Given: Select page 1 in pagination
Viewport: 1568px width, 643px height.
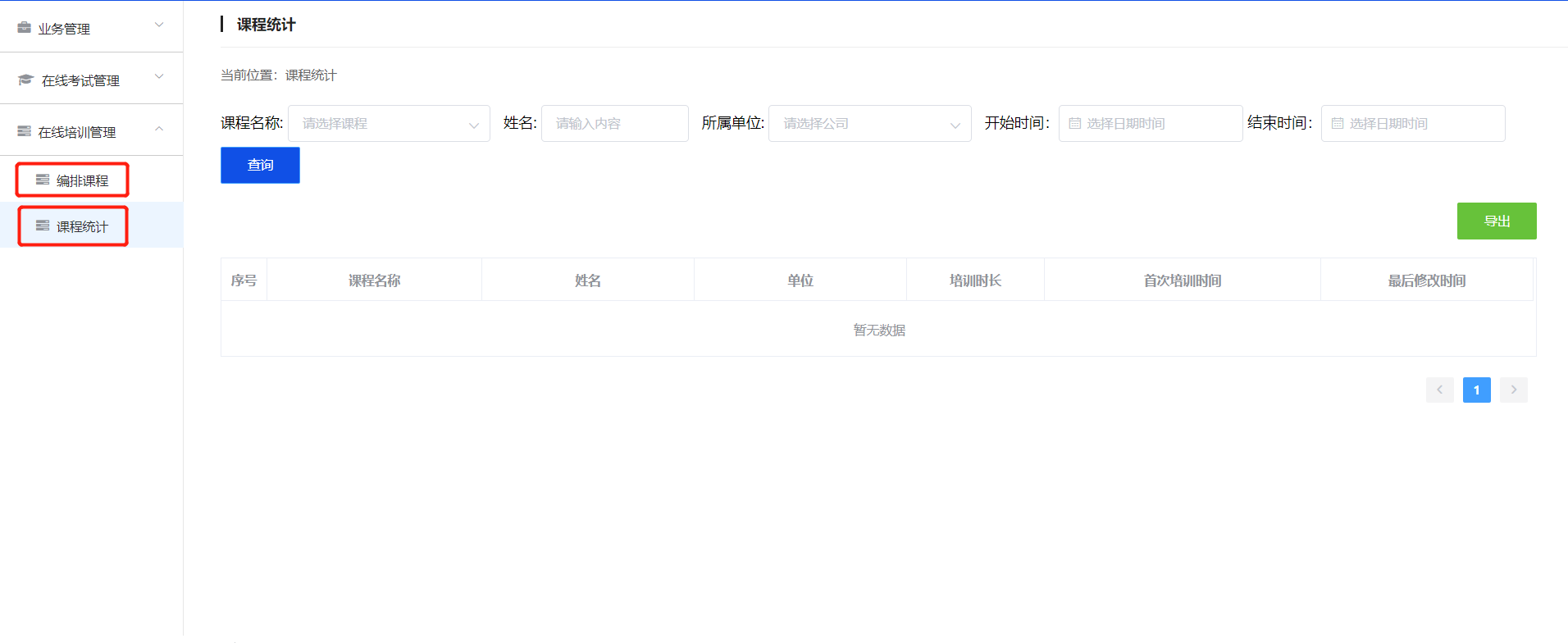Looking at the screenshot, I should tap(1476, 390).
